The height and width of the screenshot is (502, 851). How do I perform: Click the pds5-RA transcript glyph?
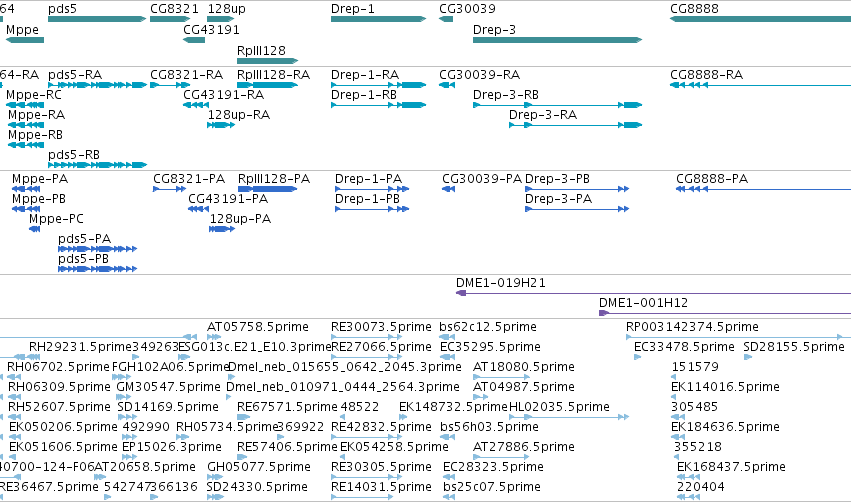click(x=97, y=85)
